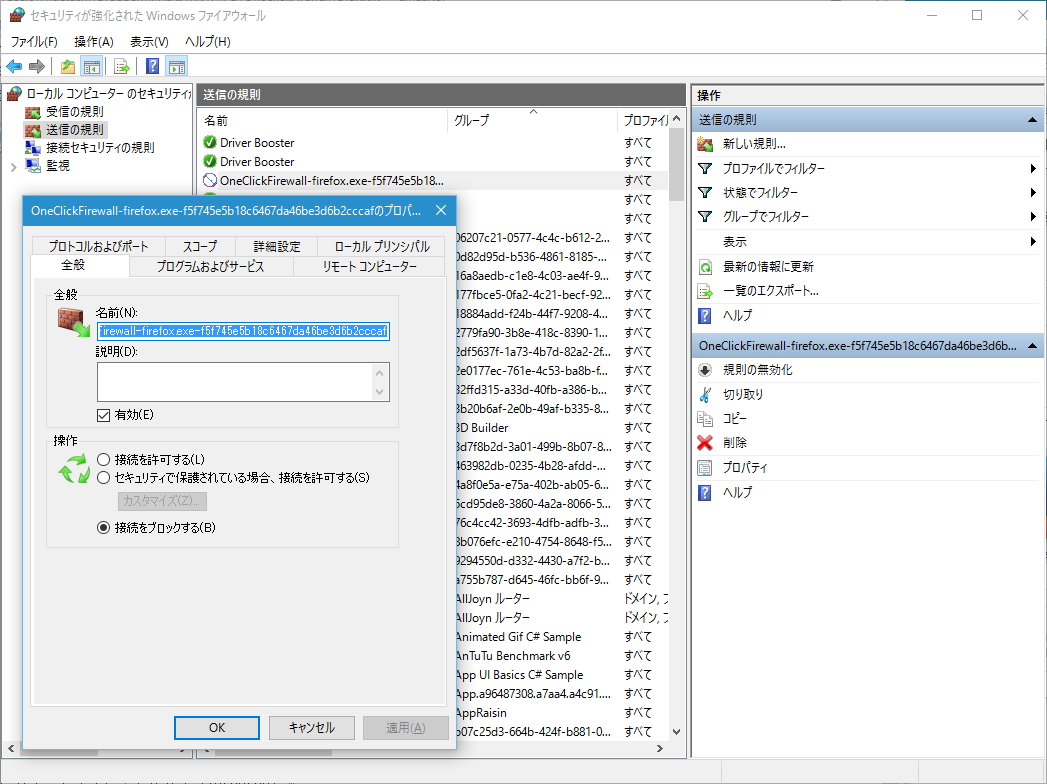
Task: Toggle the 有効(E) checkbox
Action: pos(103,415)
